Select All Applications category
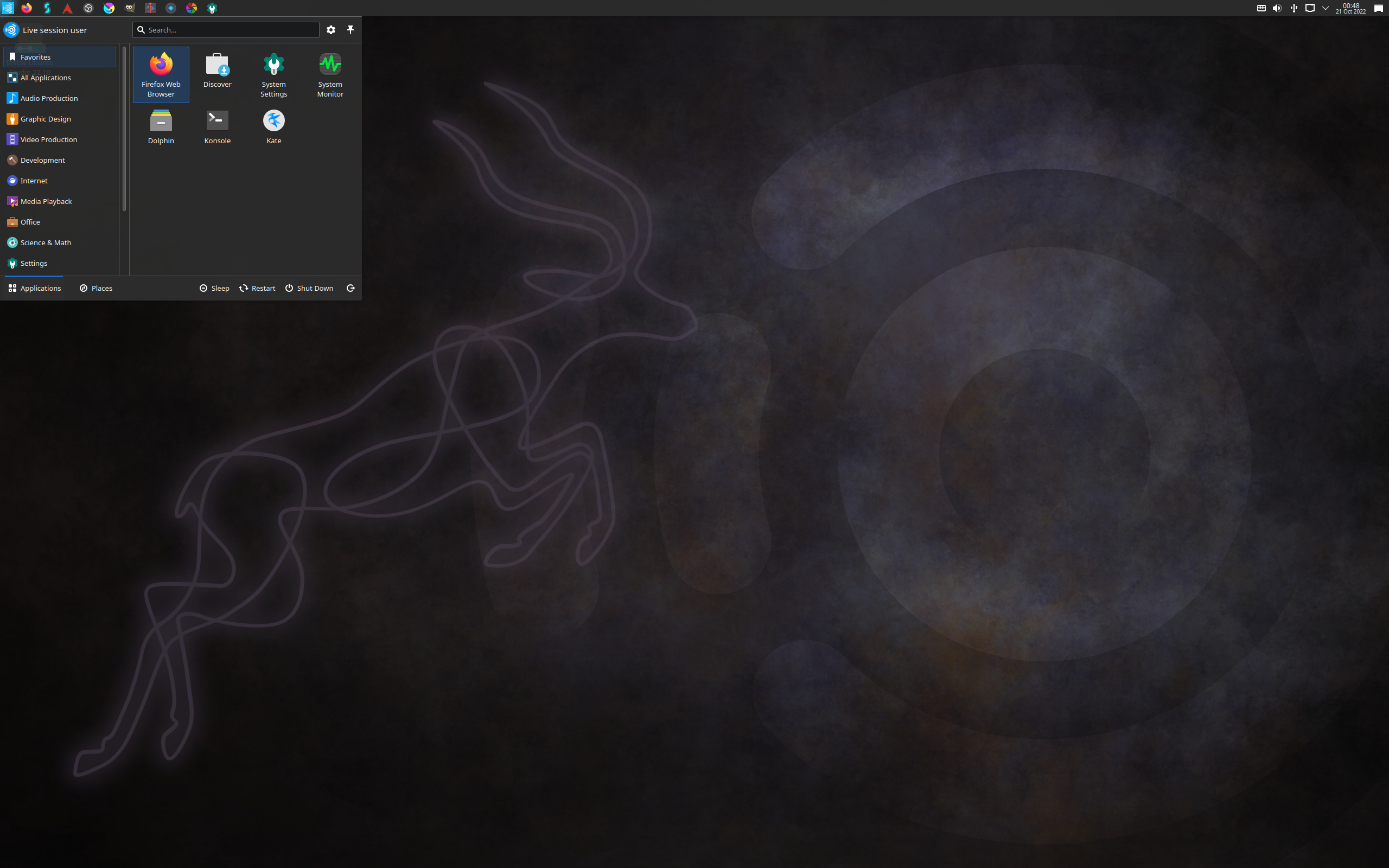 pyautogui.click(x=60, y=78)
